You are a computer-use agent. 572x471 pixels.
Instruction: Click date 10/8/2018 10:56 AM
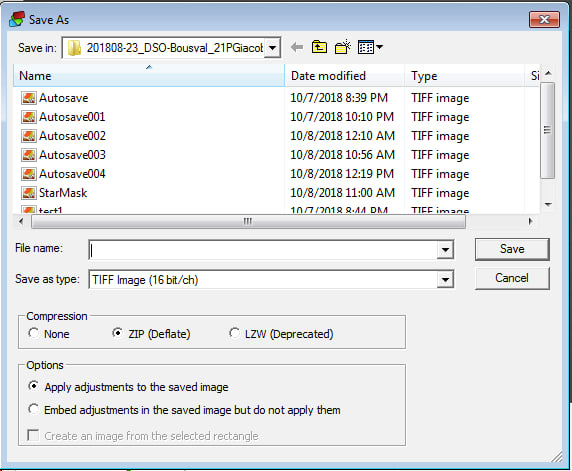coord(343,155)
